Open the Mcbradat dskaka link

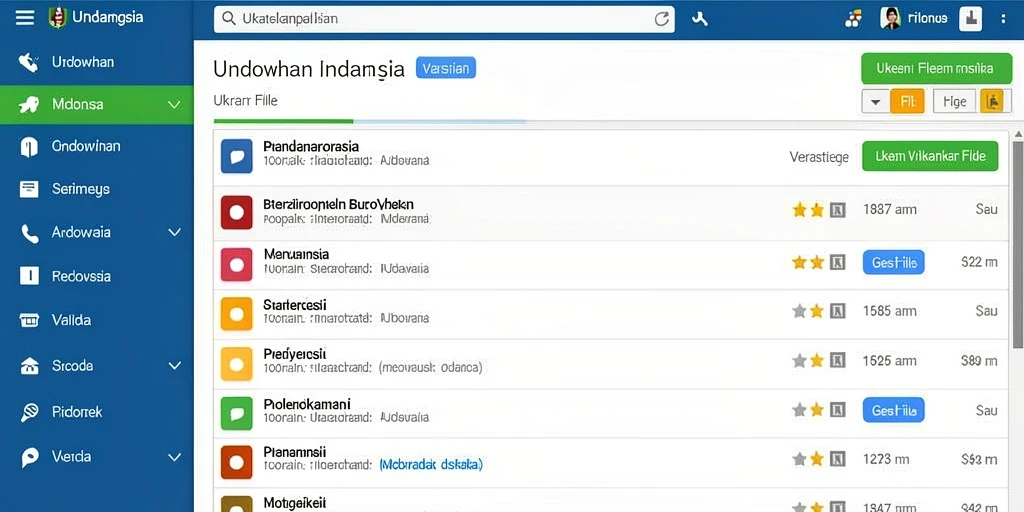pyautogui.click(x=431, y=465)
